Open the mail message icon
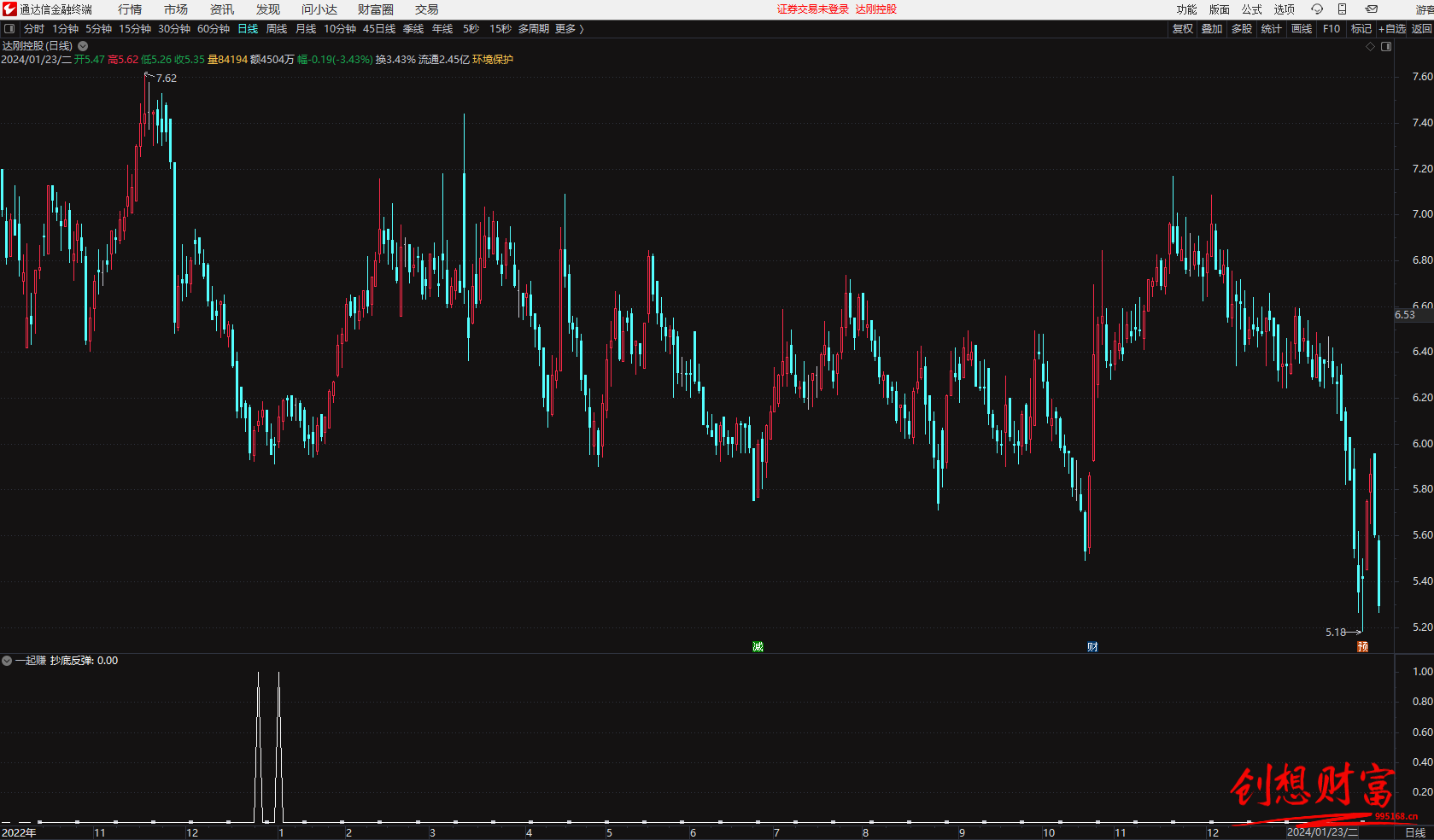 click(x=1372, y=9)
